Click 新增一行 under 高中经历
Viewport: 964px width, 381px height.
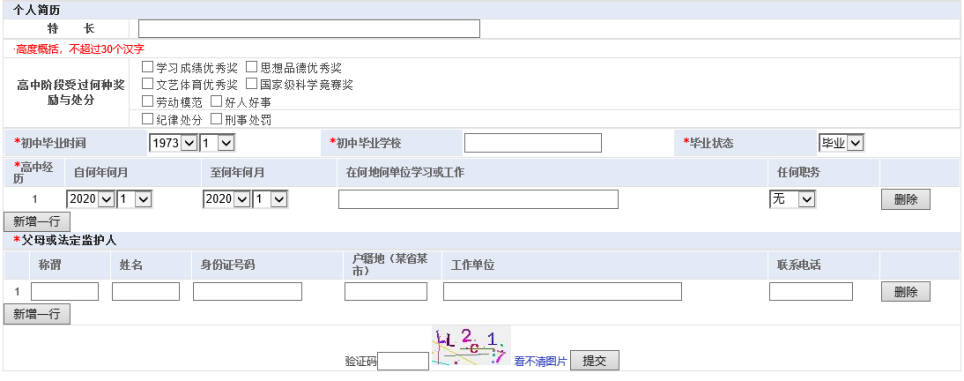pyautogui.click(x=37, y=222)
